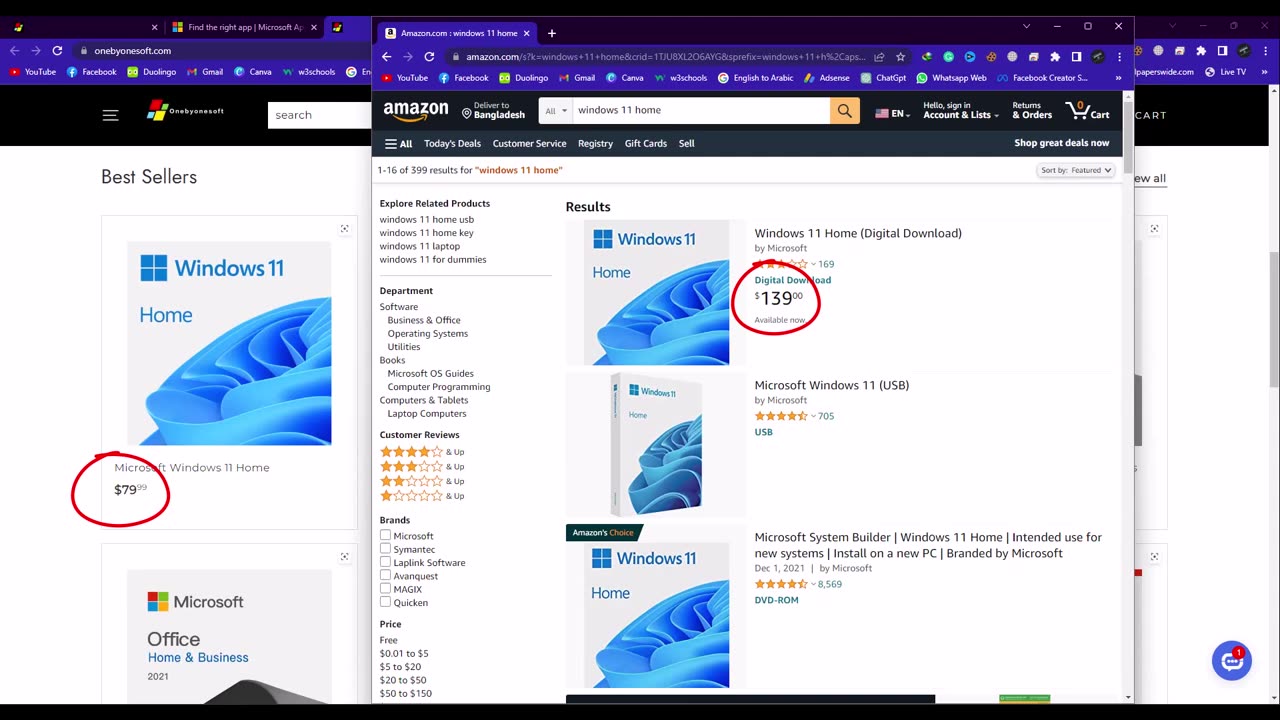The height and width of the screenshot is (720, 1280).
Task: Open EN language selector dropdown
Action: pos(891,114)
